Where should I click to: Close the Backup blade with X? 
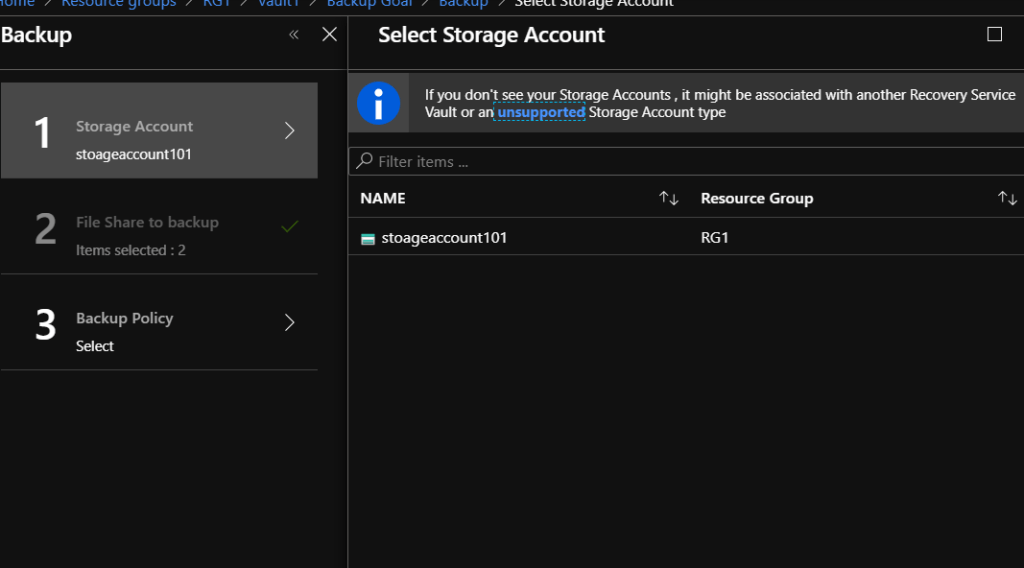click(329, 35)
